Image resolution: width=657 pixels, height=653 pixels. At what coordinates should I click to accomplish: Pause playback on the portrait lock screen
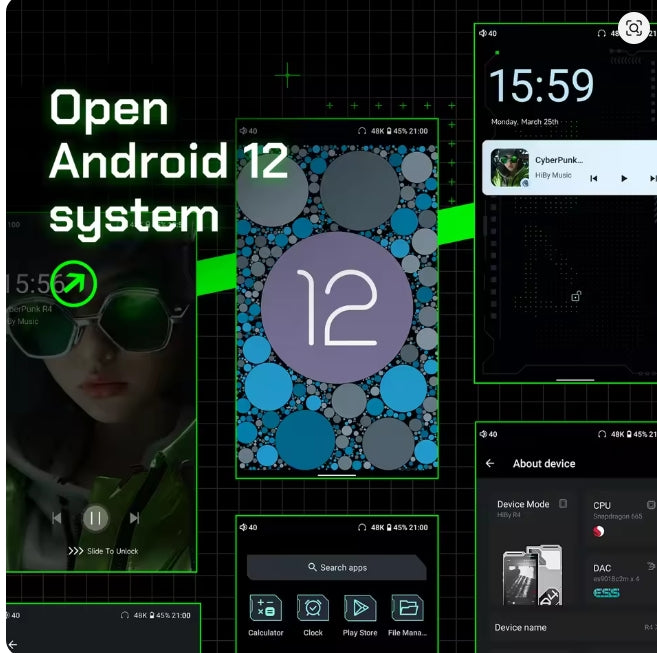[95, 518]
